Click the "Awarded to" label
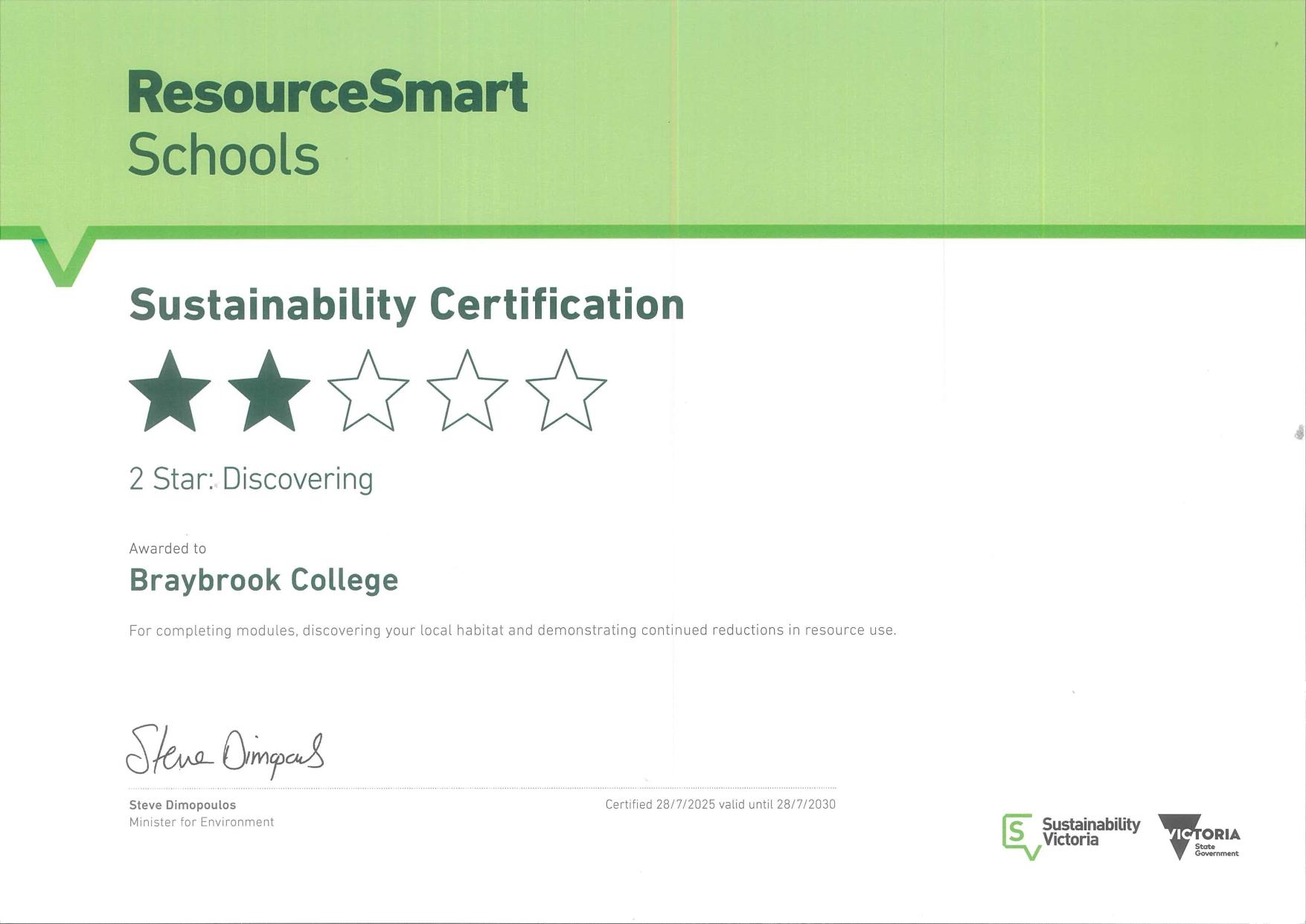Screen dimensions: 1306x924 click(167, 548)
